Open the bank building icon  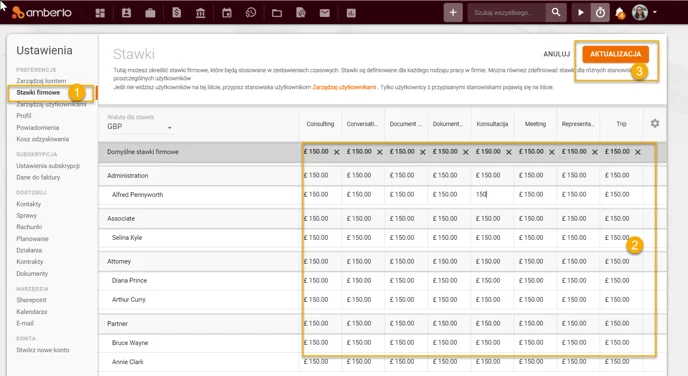[x=201, y=13]
